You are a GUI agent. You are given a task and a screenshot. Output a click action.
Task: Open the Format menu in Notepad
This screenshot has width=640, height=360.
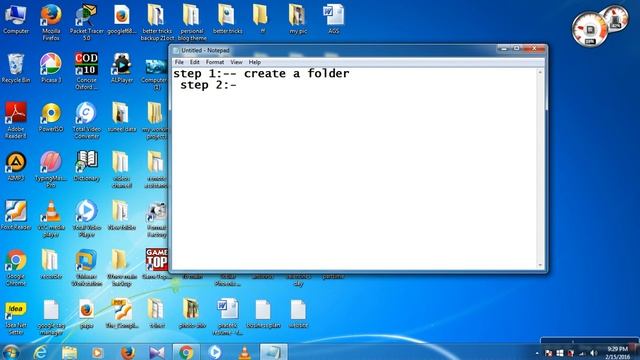click(215, 62)
